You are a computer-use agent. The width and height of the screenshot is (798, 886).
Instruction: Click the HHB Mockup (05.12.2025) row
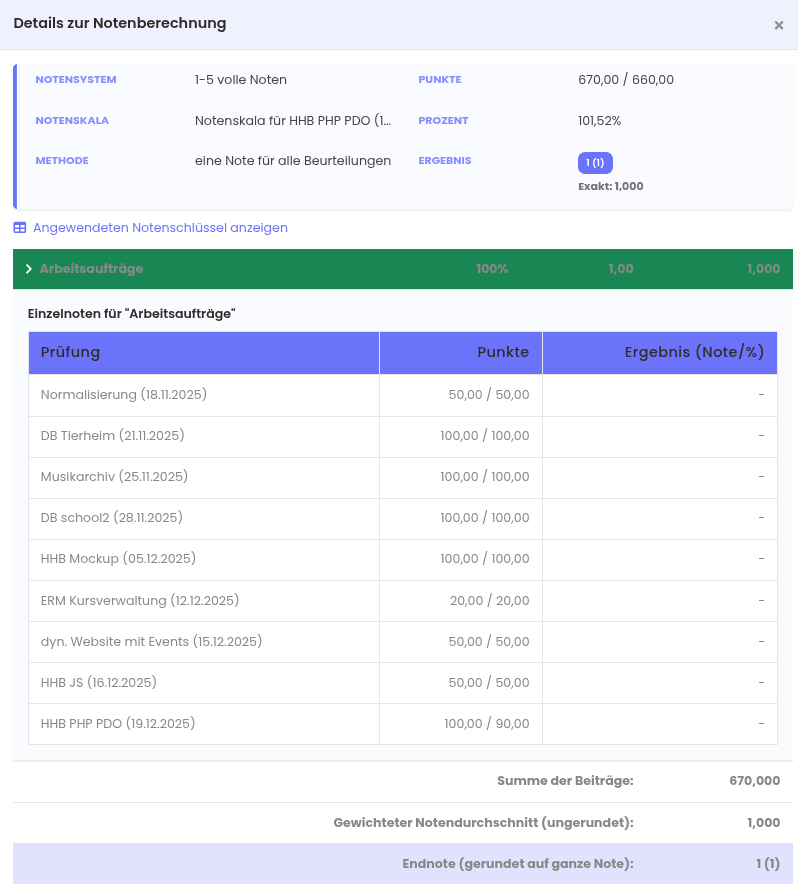pos(118,559)
